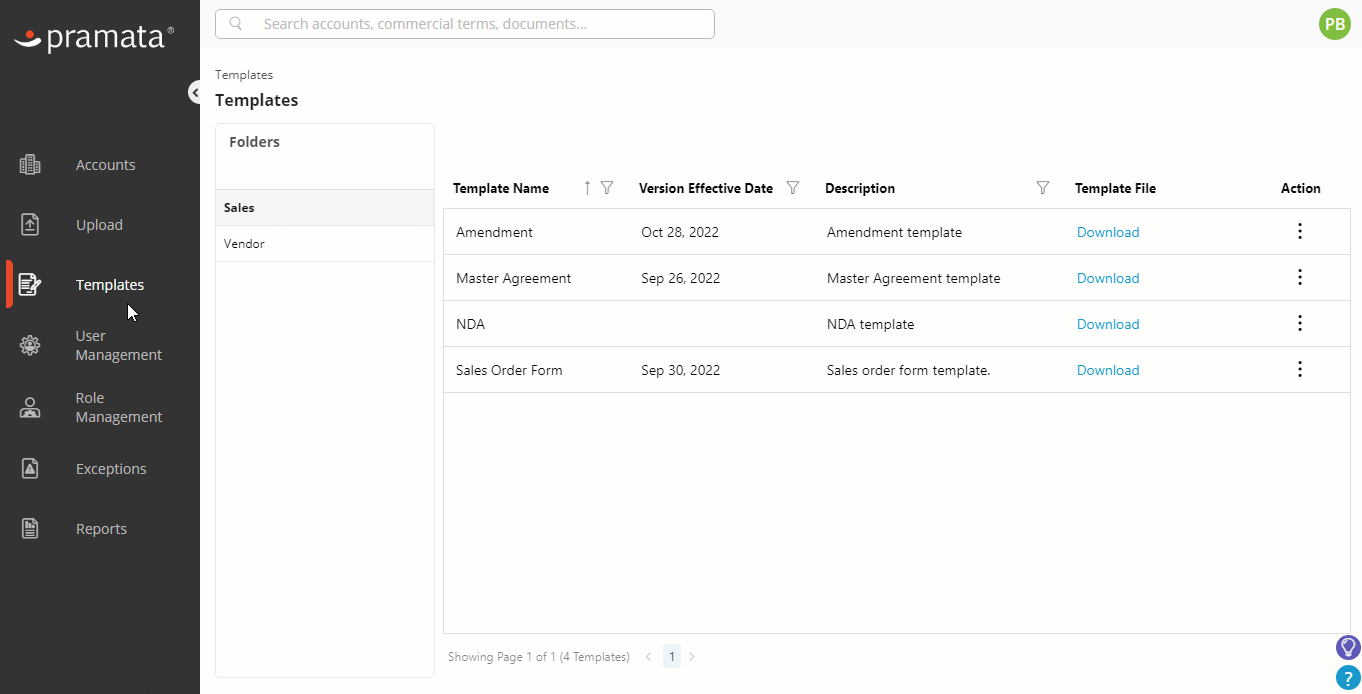
Task: Click the Upload document icon
Action: click(x=30, y=225)
